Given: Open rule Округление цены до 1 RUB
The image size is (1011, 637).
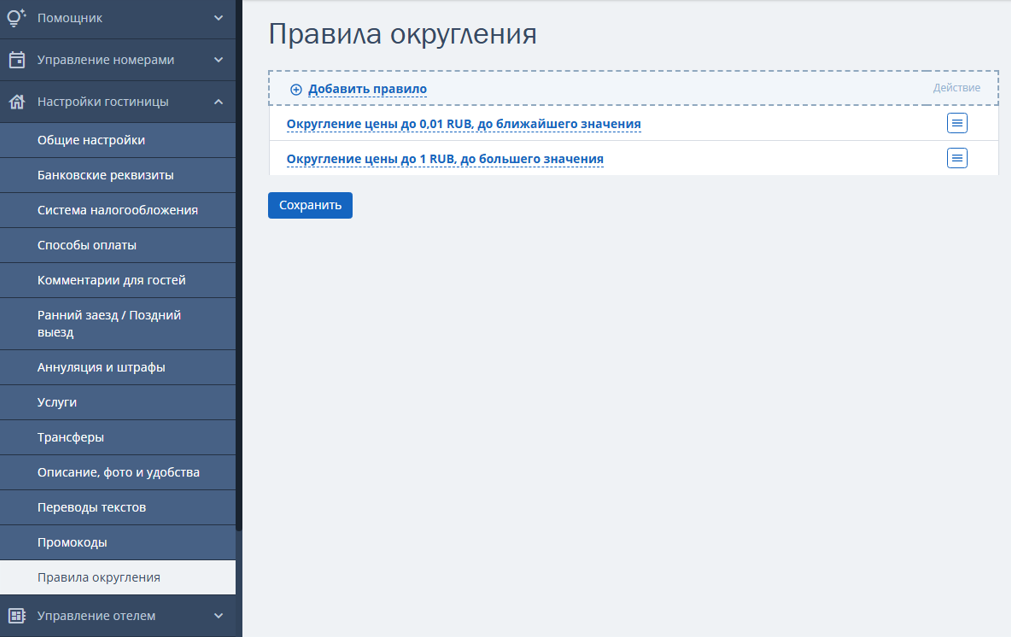Looking at the screenshot, I should click(445, 159).
